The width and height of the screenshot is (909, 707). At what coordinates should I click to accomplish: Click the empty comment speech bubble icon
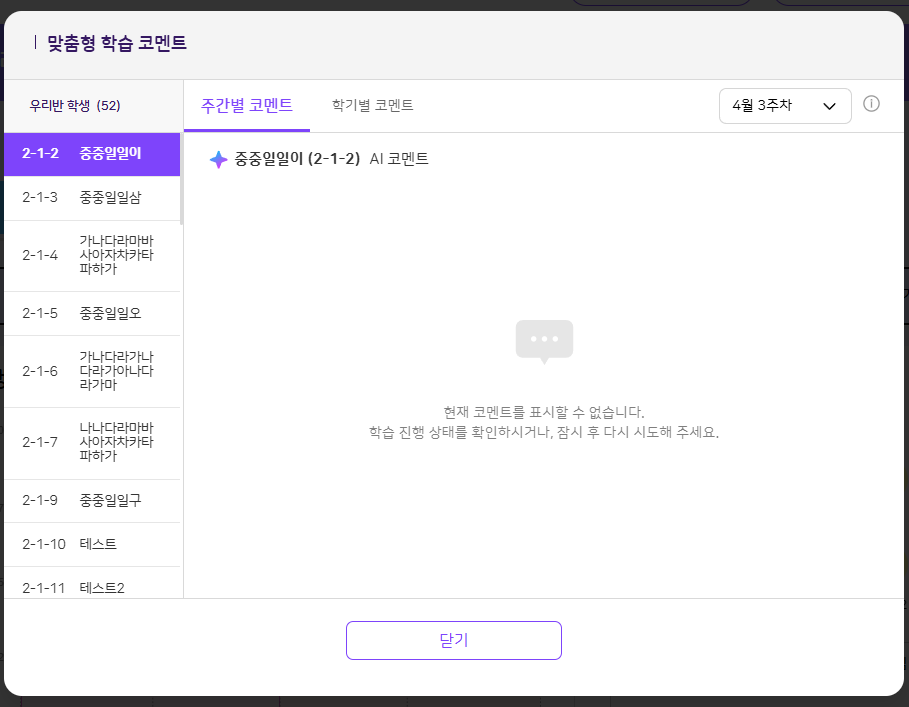(x=544, y=341)
